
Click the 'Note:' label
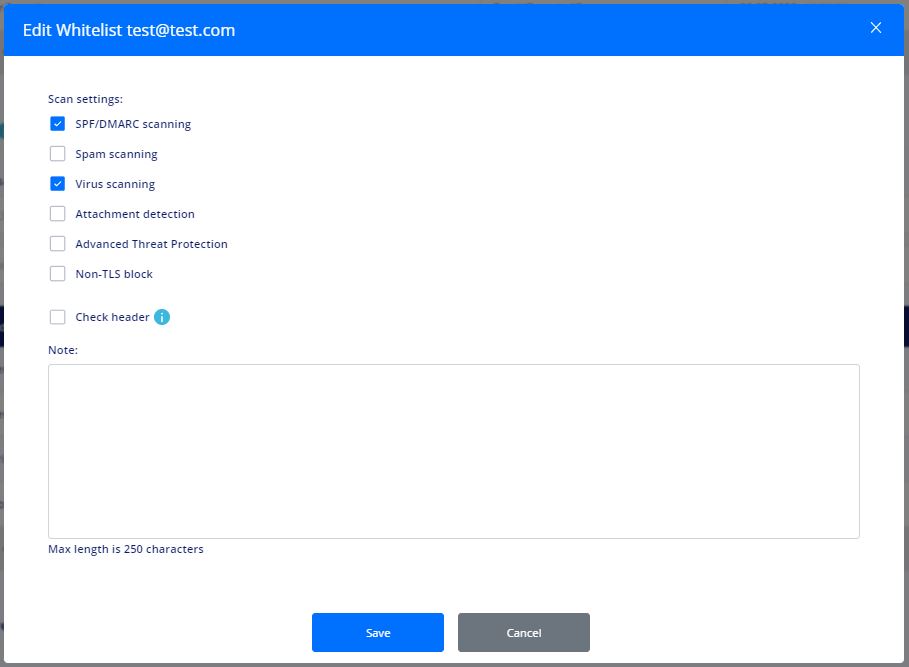(x=63, y=350)
